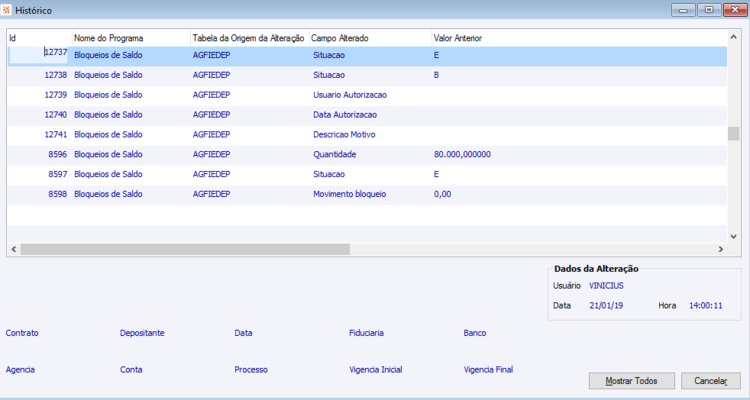The height and width of the screenshot is (400, 750).
Task: Click Bloqueios de Saldo in row 12741
Action: pyautogui.click(x=108, y=134)
